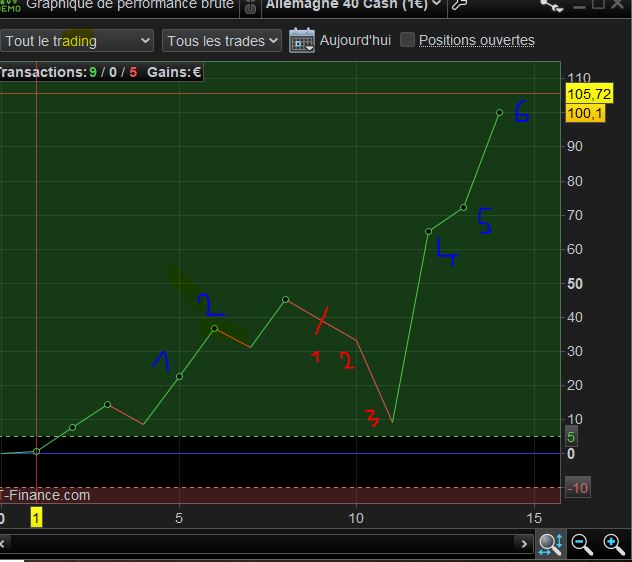Click the left arrow of horizontal scrollbar
The height and width of the screenshot is (562, 632).
pyautogui.click(x=2, y=544)
